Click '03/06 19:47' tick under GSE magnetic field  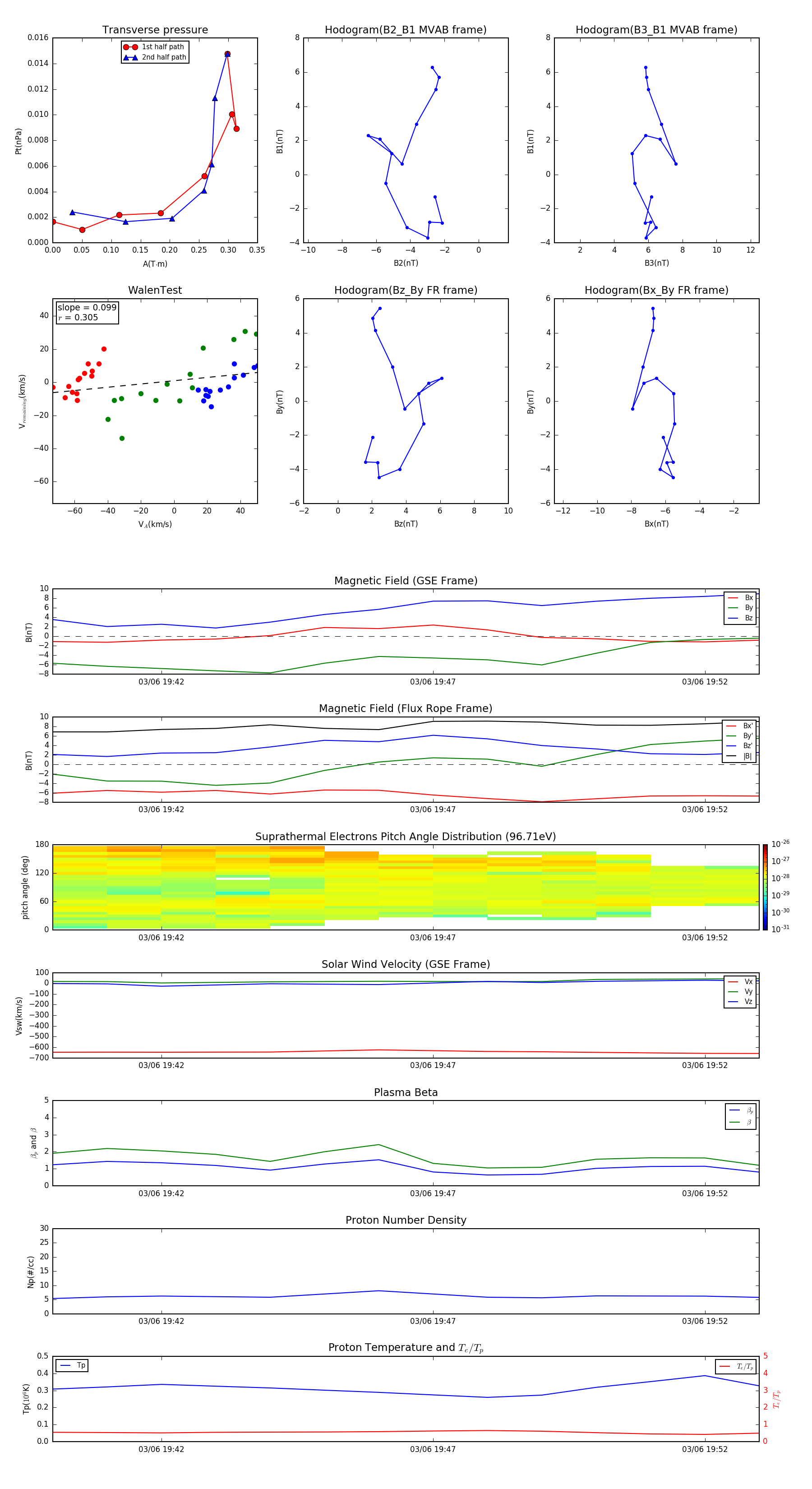pyautogui.click(x=433, y=681)
